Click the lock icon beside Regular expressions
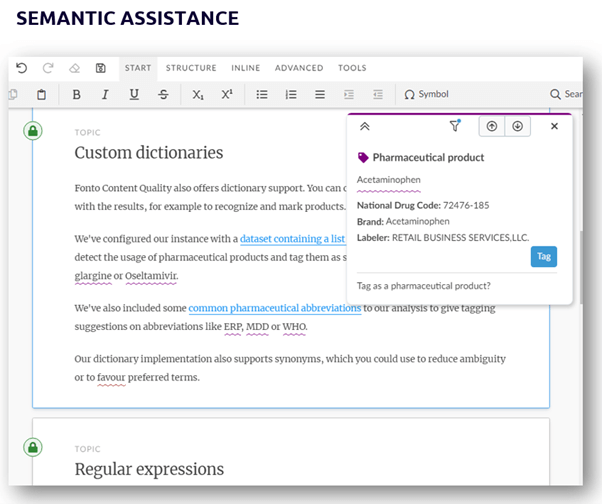Viewport: 602px width, 504px height. click(x=33, y=447)
